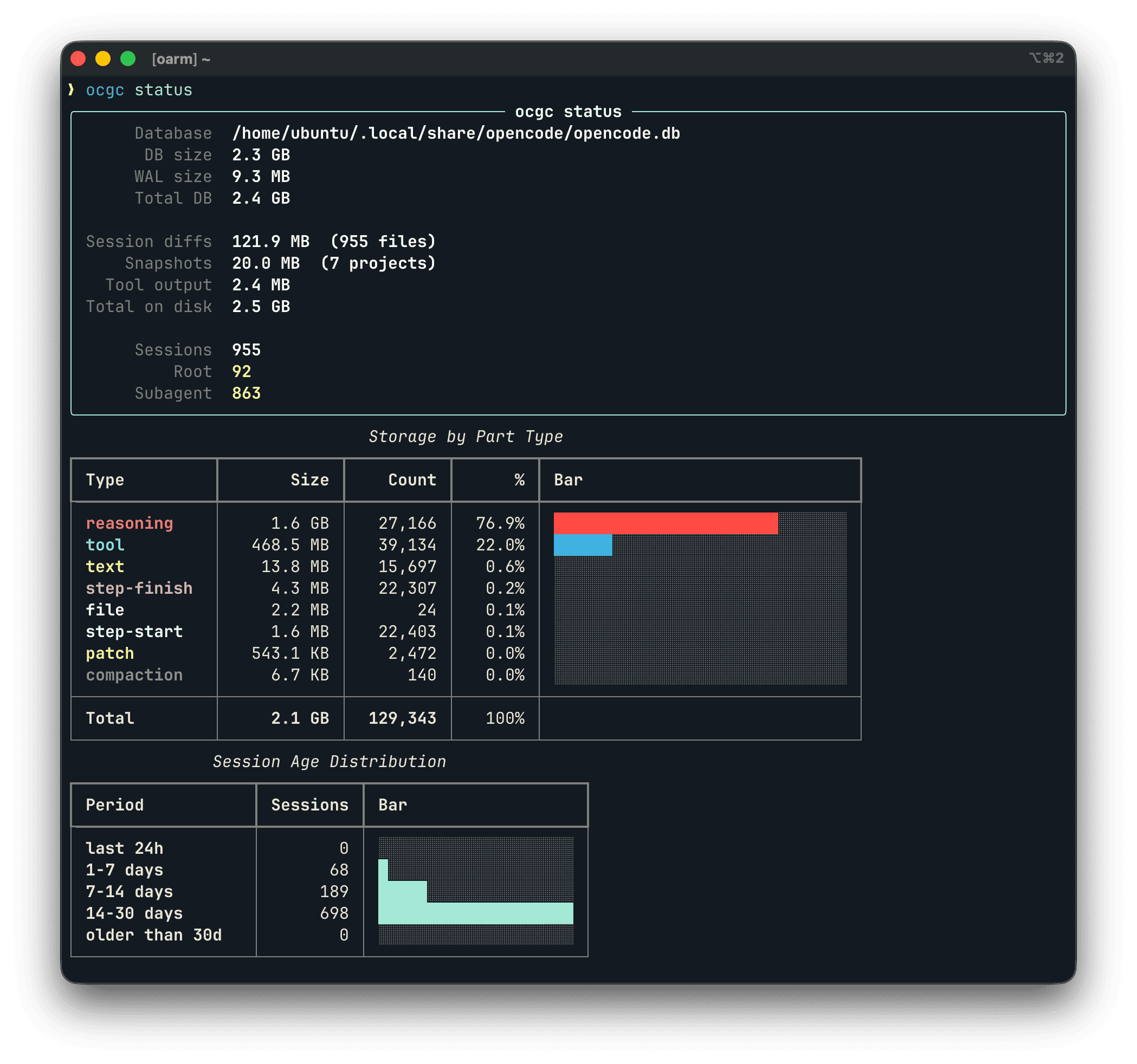Click the typed 'ocgc' command text
This screenshot has width=1137, height=1064.
pyautogui.click(x=105, y=90)
